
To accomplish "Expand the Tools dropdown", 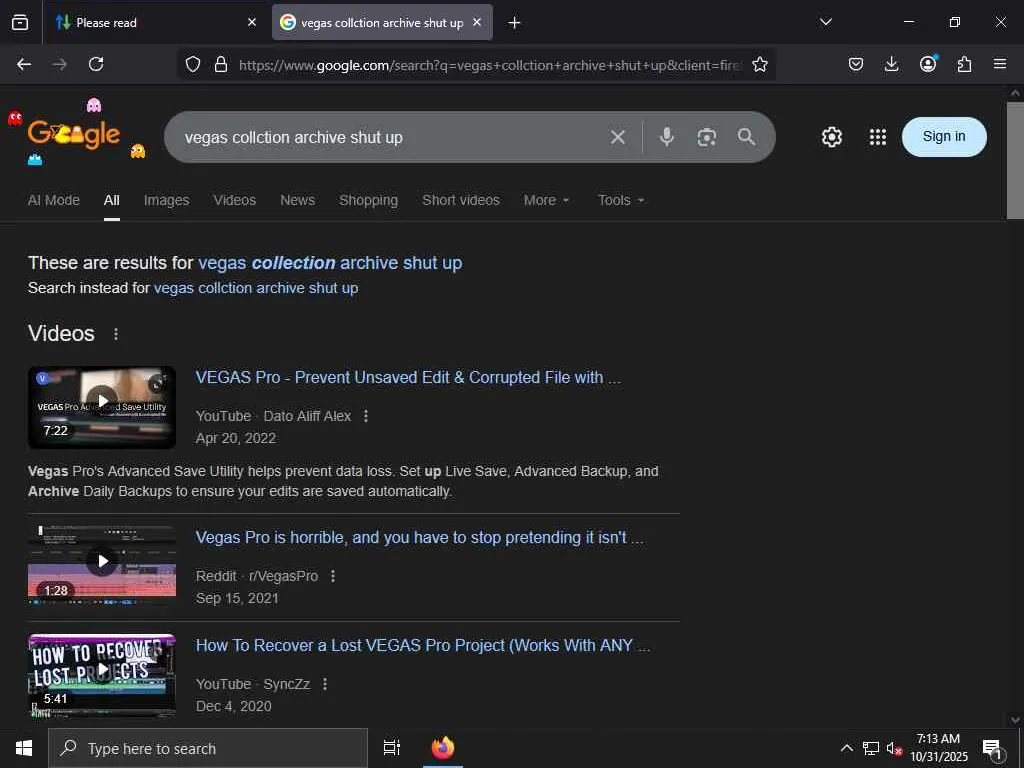I will pos(621,200).
